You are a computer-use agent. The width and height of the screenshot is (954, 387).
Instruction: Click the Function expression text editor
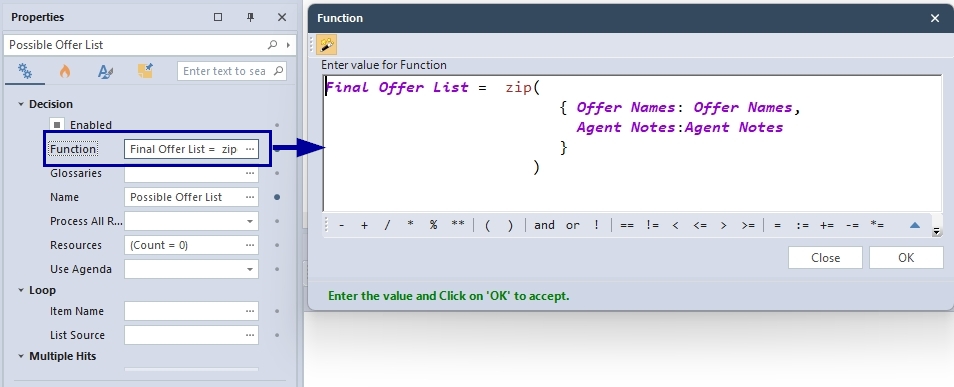(x=632, y=143)
